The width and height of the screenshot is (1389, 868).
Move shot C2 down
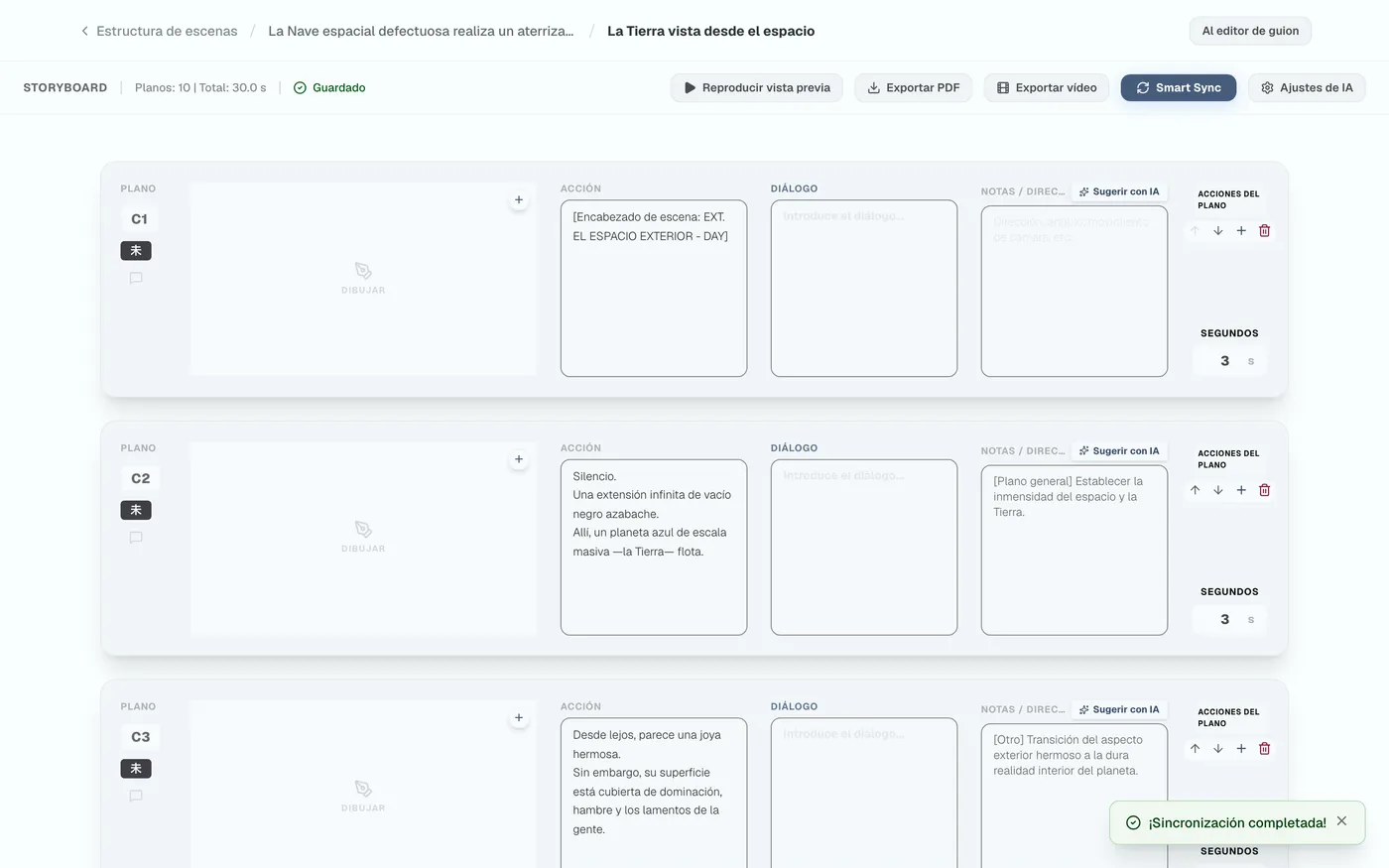[1217, 490]
